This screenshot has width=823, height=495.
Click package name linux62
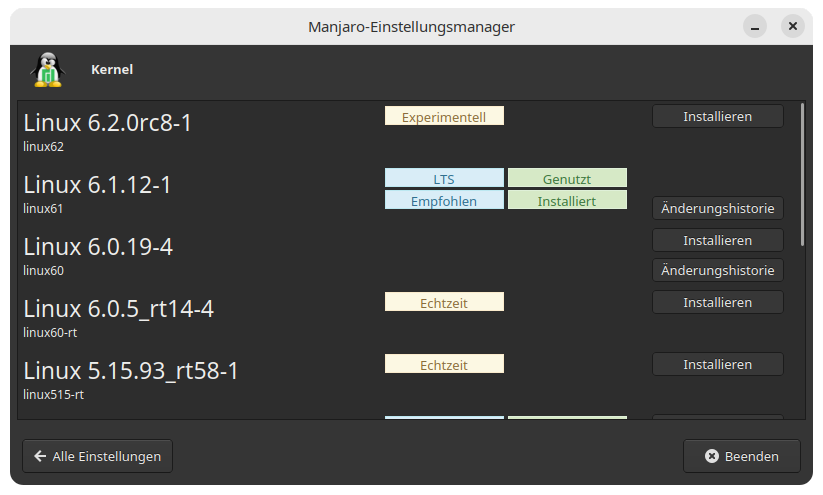click(44, 146)
